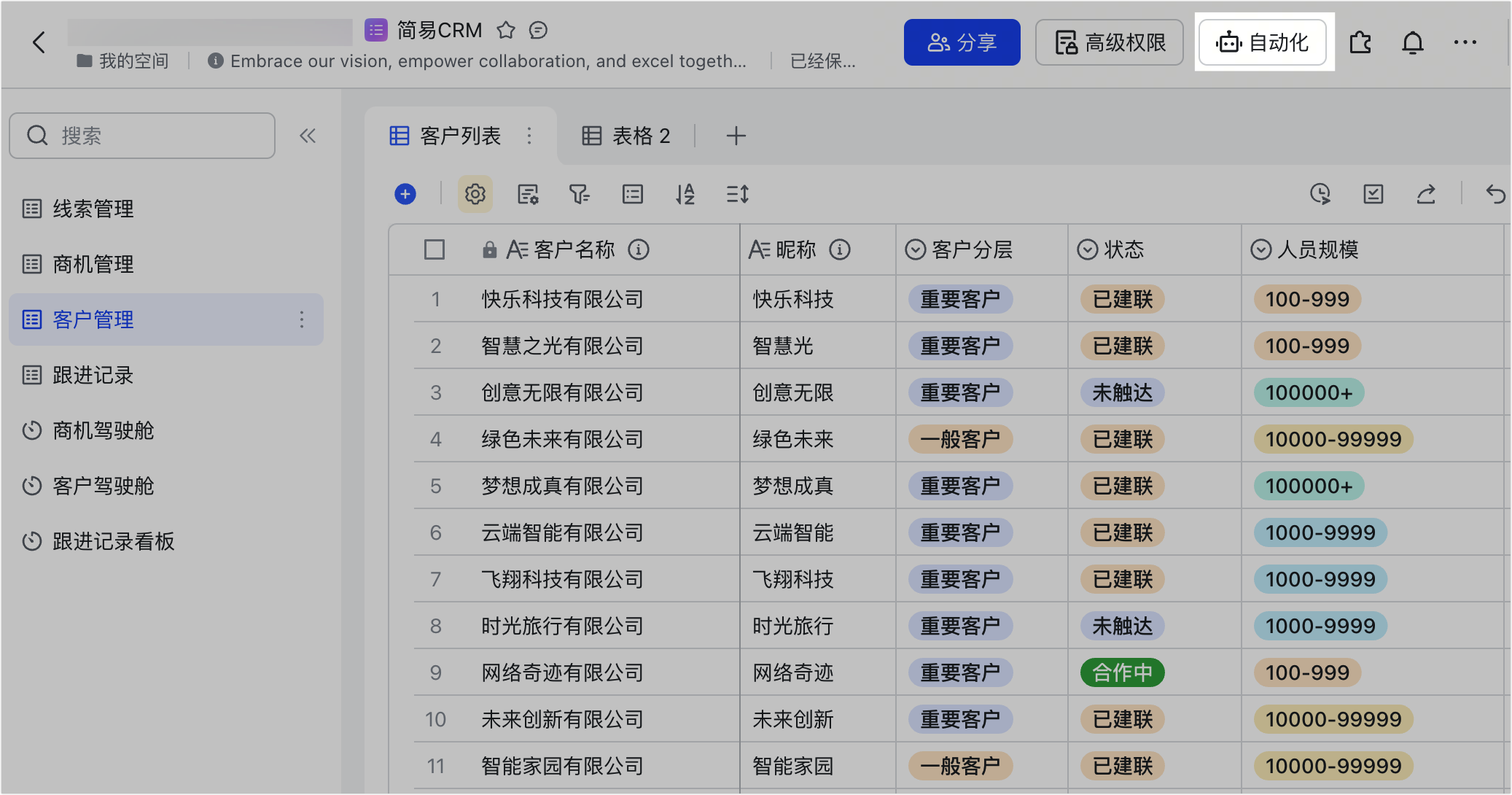This screenshot has width=1512, height=795.
Task: Click 一般客户 tag in row 4
Action: tap(960, 439)
